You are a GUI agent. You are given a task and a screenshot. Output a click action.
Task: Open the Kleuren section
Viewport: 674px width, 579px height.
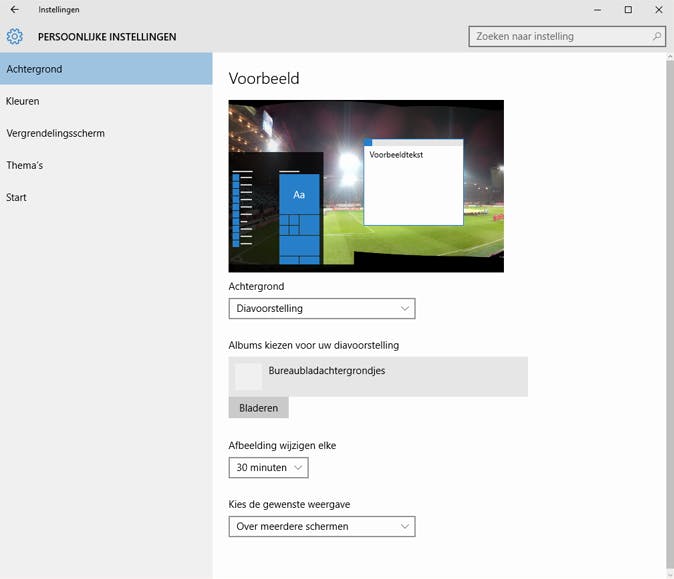point(106,101)
